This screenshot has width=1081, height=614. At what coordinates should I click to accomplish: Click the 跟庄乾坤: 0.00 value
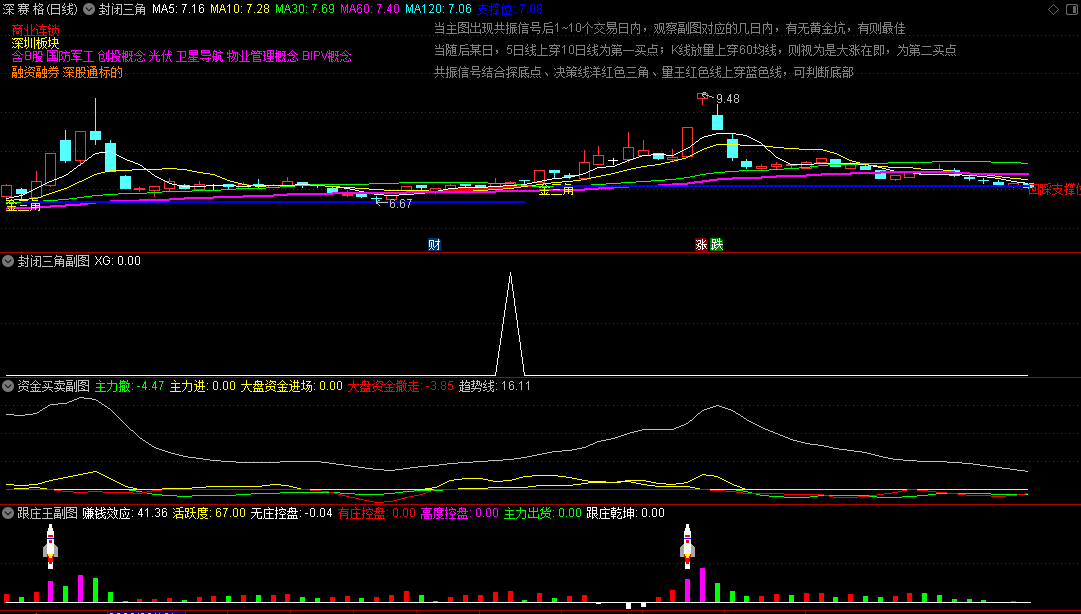click(x=625, y=513)
